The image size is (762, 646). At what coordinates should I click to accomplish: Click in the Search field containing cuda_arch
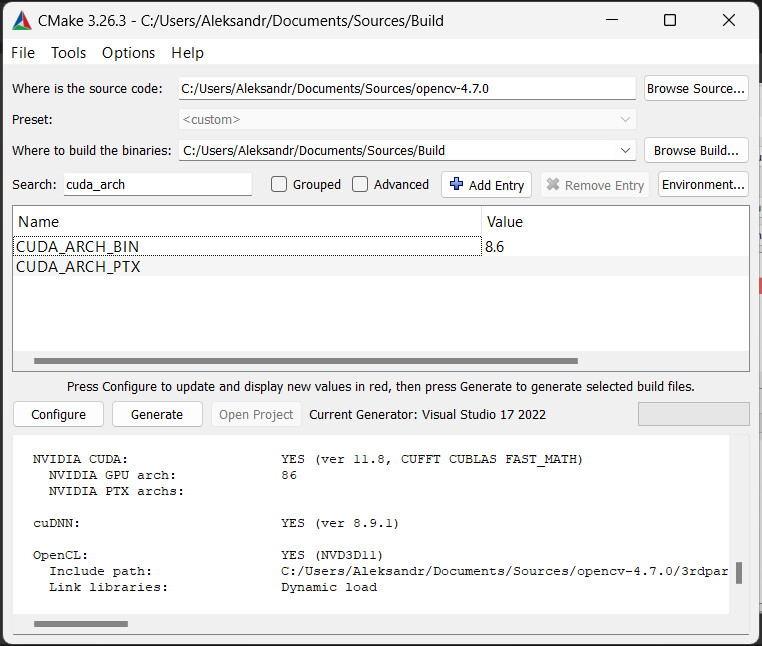tap(157, 185)
